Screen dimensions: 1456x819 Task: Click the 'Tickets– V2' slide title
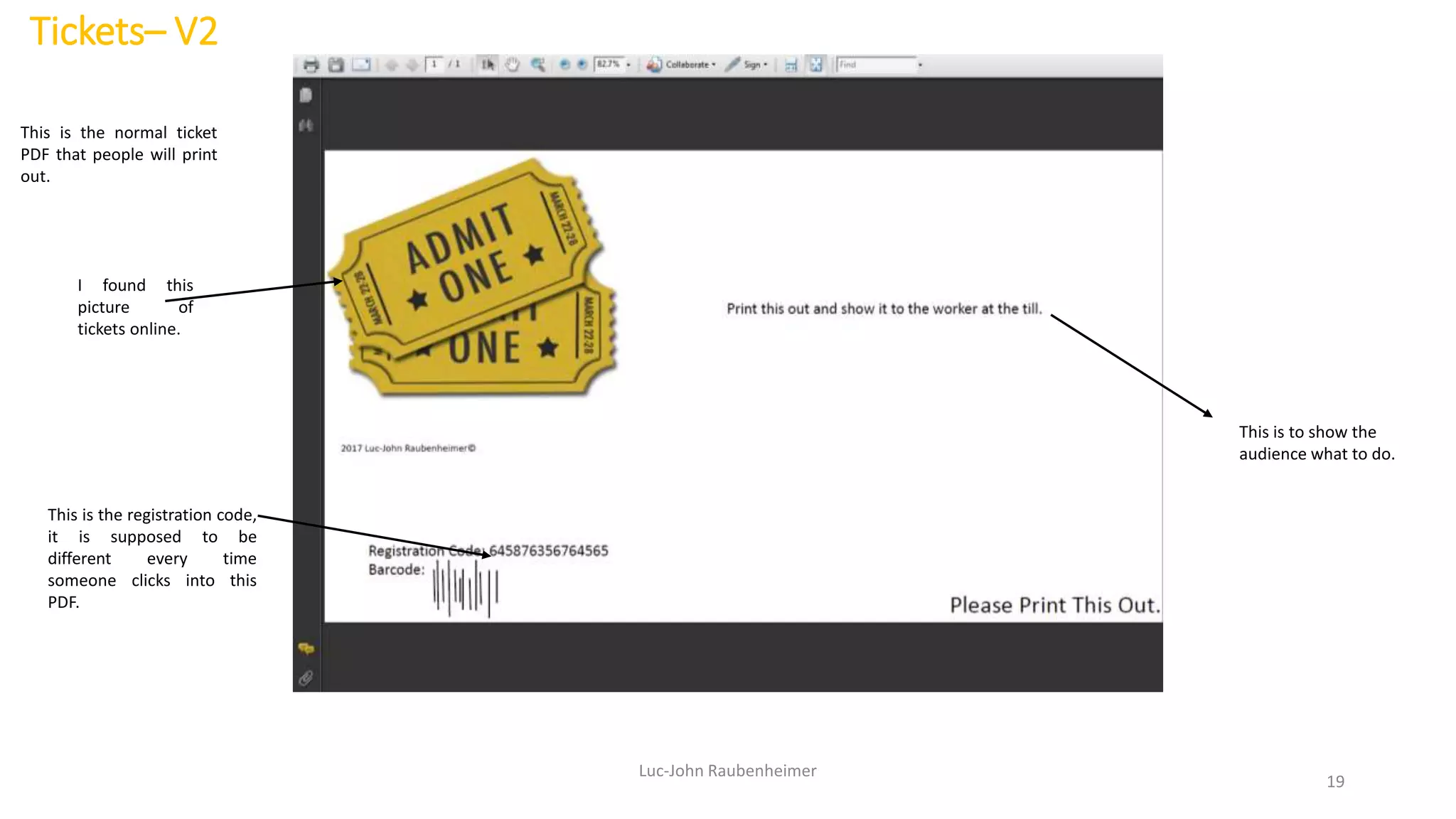click(124, 32)
